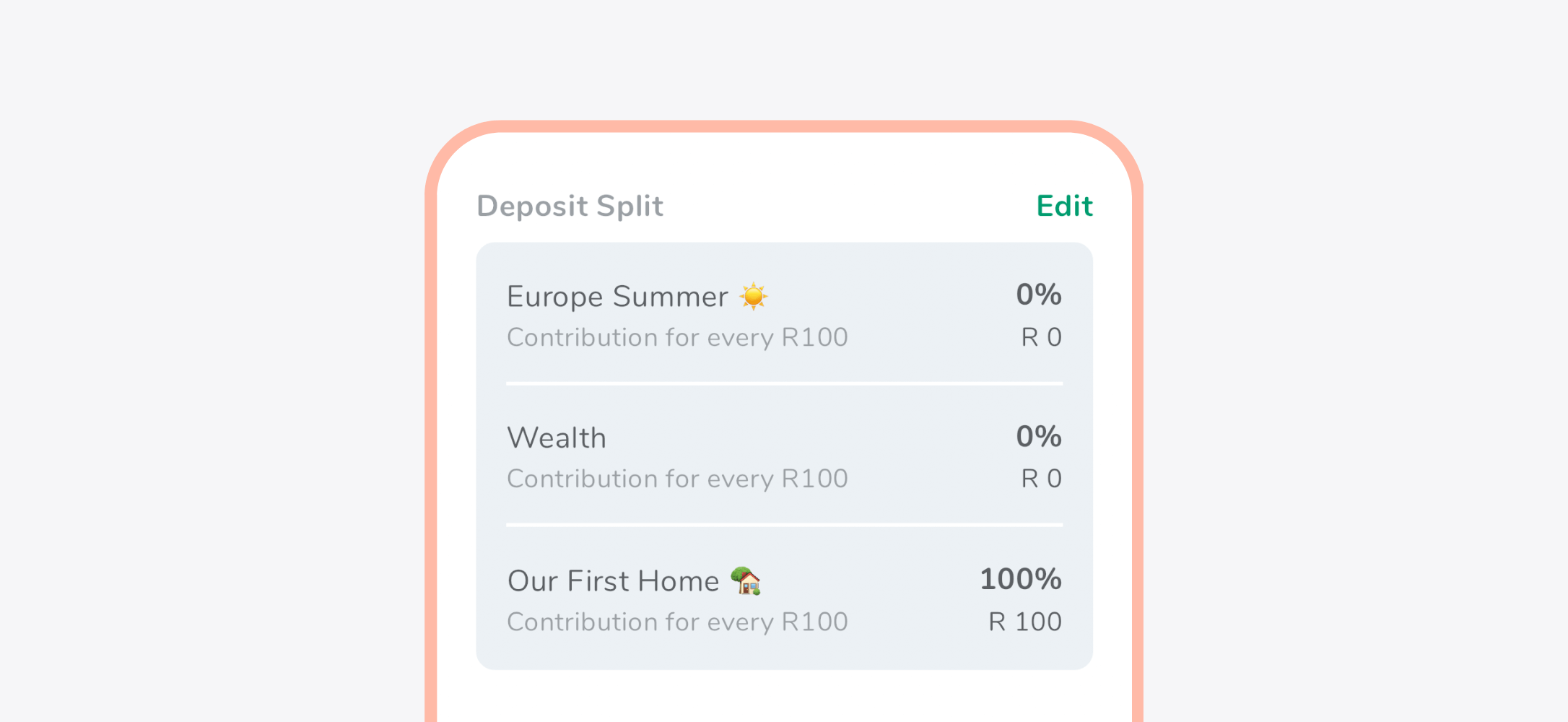Click Contribution for every R100 under Wealth
Image resolution: width=1568 pixels, height=722 pixels.
pos(678,478)
